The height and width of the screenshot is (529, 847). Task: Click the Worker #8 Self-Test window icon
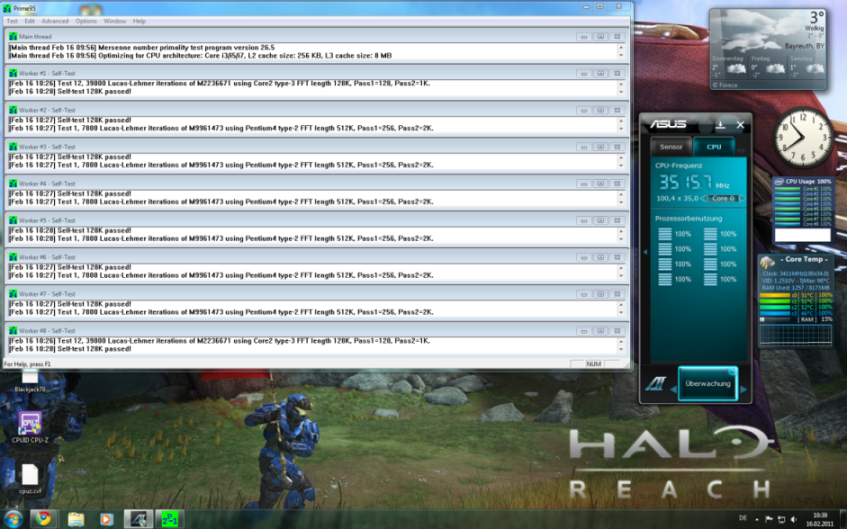(13, 330)
